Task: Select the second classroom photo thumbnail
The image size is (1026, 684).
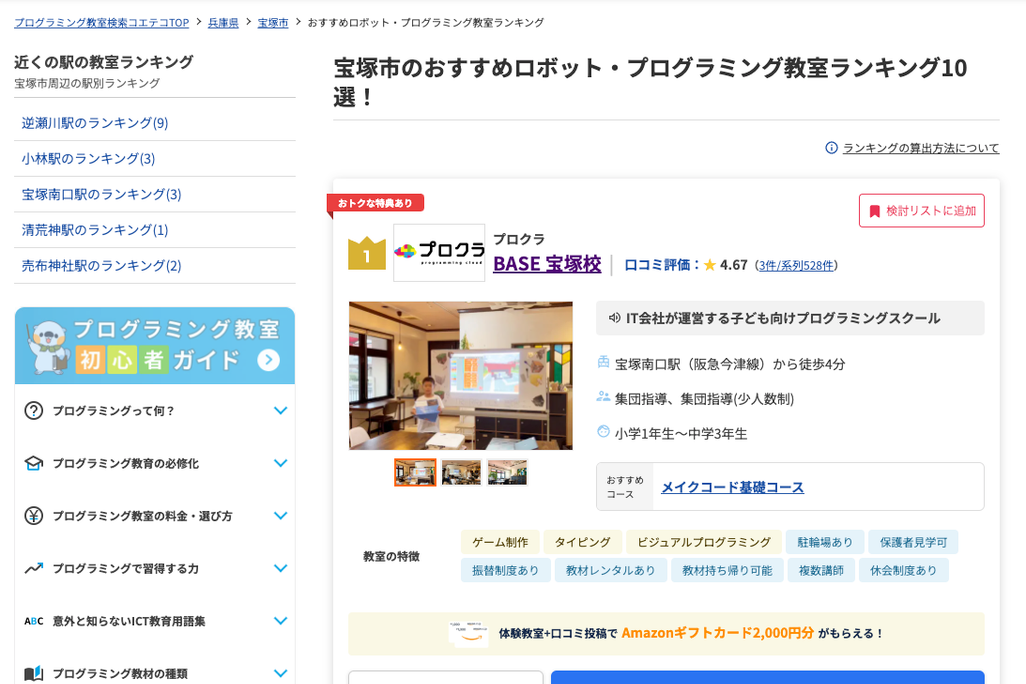Action: coord(461,473)
